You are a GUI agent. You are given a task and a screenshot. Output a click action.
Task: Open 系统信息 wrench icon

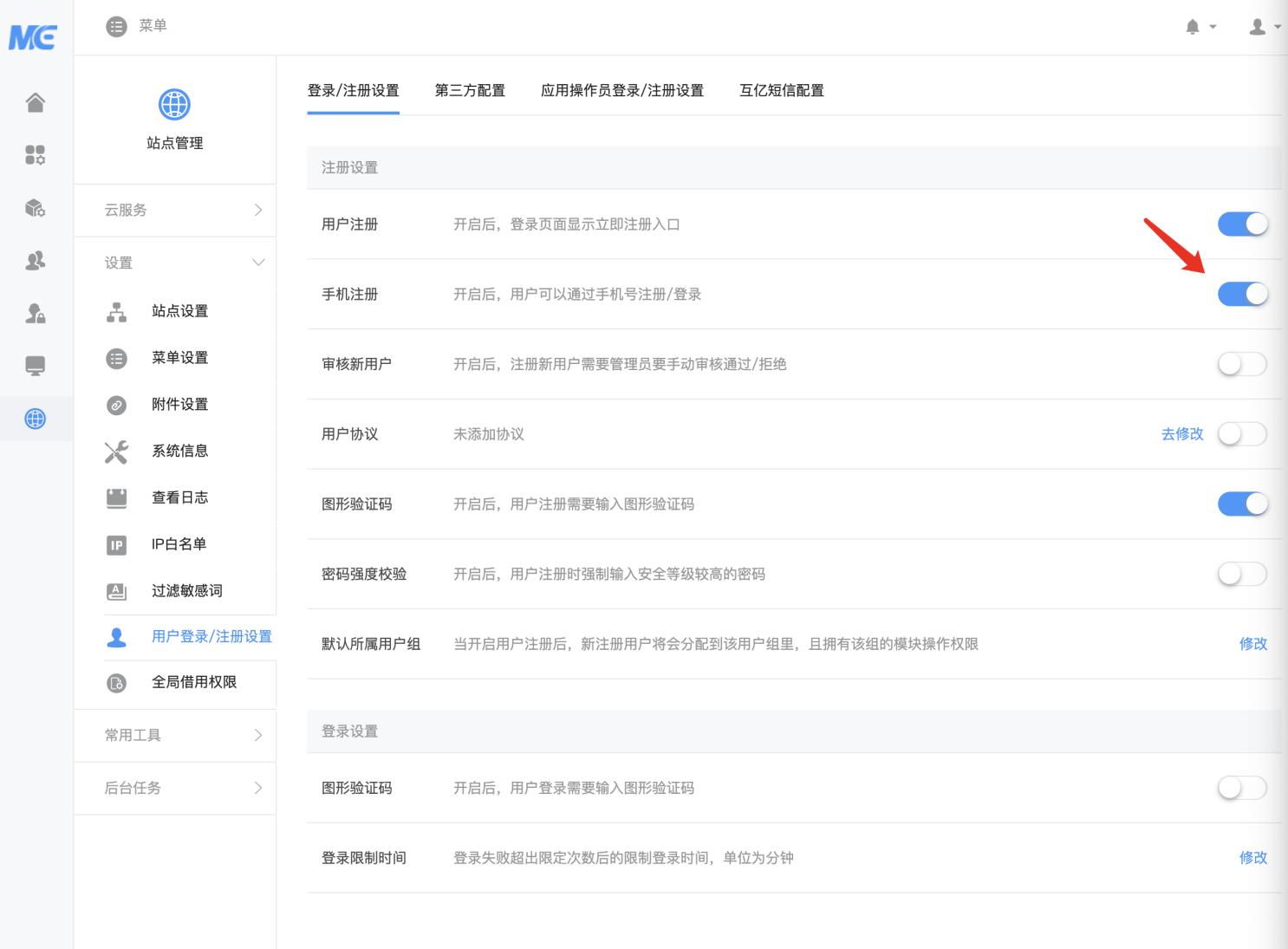116,452
